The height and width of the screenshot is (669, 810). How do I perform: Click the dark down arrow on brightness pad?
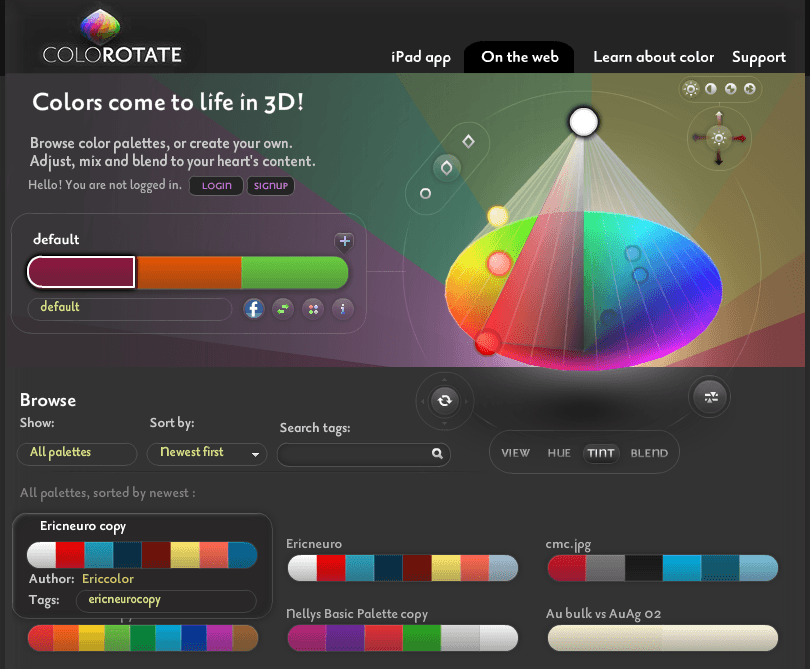[x=719, y=158]
